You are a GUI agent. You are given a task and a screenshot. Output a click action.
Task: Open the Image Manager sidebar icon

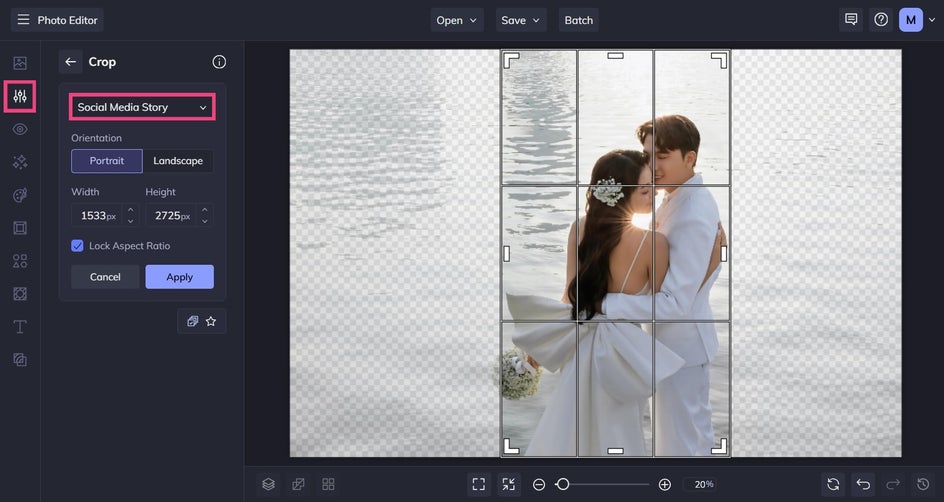[x=20, y=63]
